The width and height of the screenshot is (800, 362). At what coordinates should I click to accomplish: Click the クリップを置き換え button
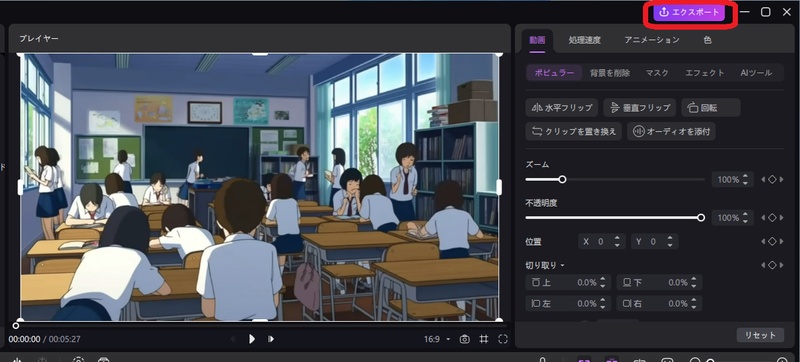click(x=574, y=132)
